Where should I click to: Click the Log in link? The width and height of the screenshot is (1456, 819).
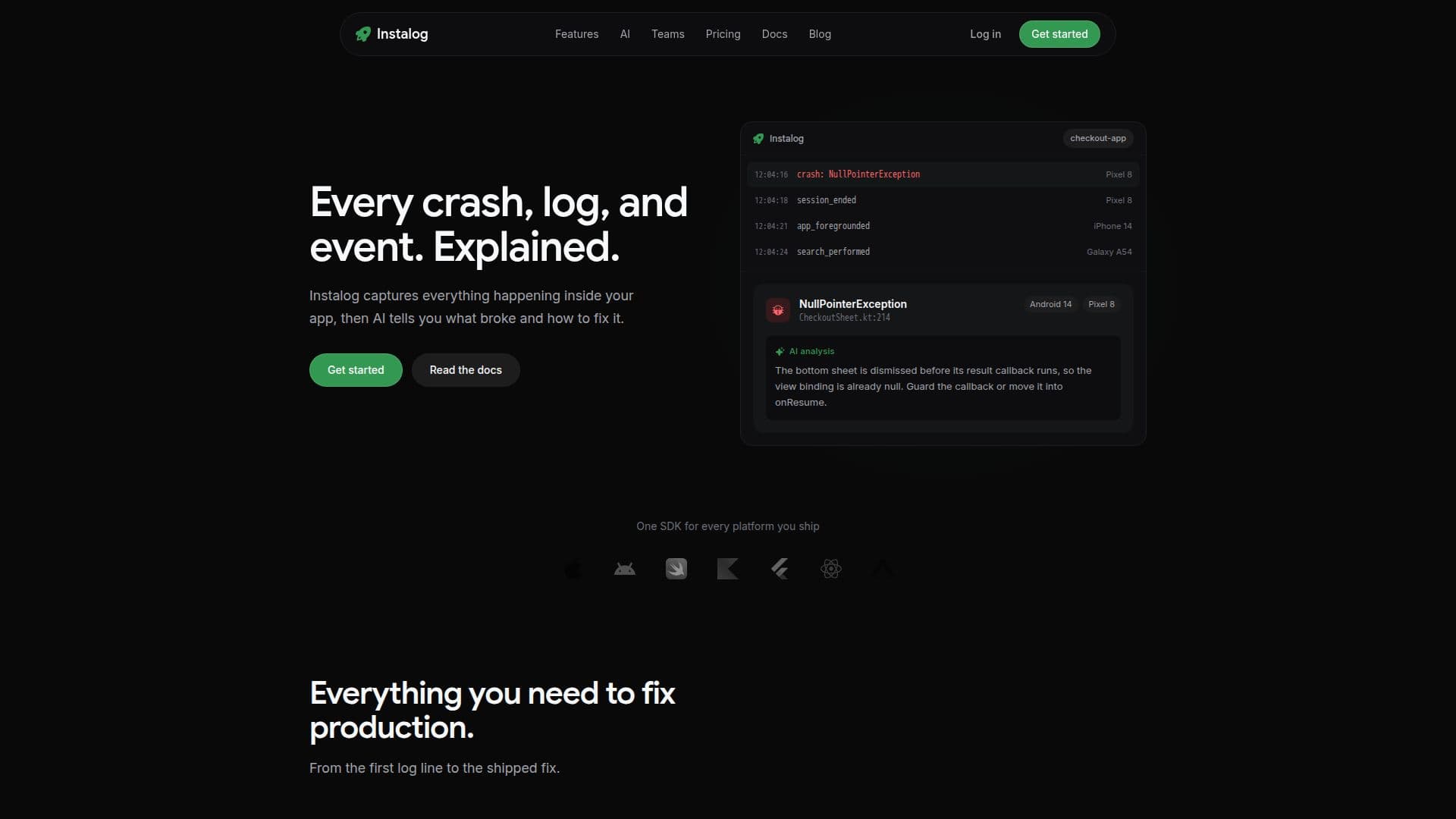[985, 34]
